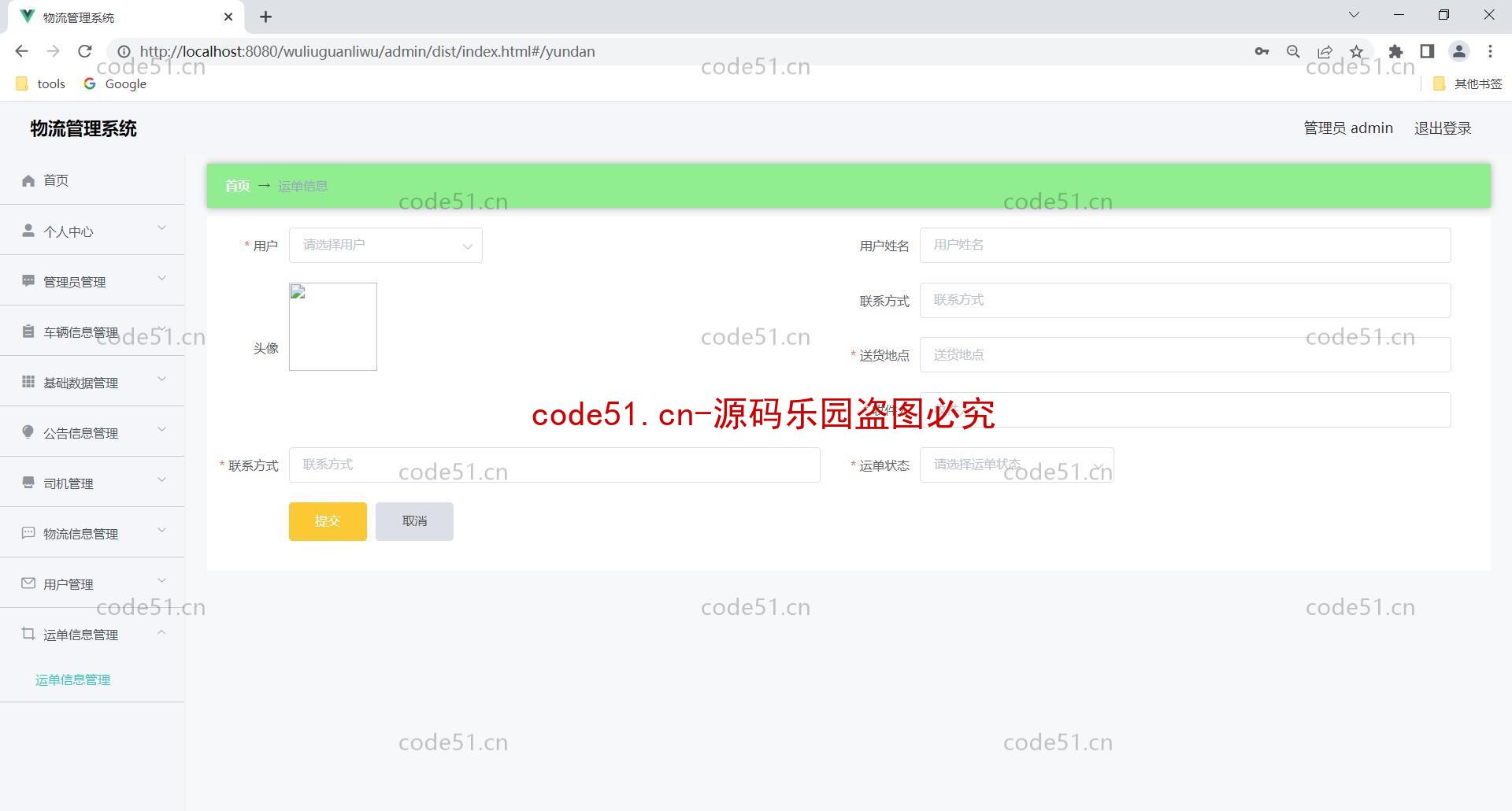The width and height of the screenshot is (1512, 811).
Task: Click the home icon beside 首页
Action: [x=28, y=180]
